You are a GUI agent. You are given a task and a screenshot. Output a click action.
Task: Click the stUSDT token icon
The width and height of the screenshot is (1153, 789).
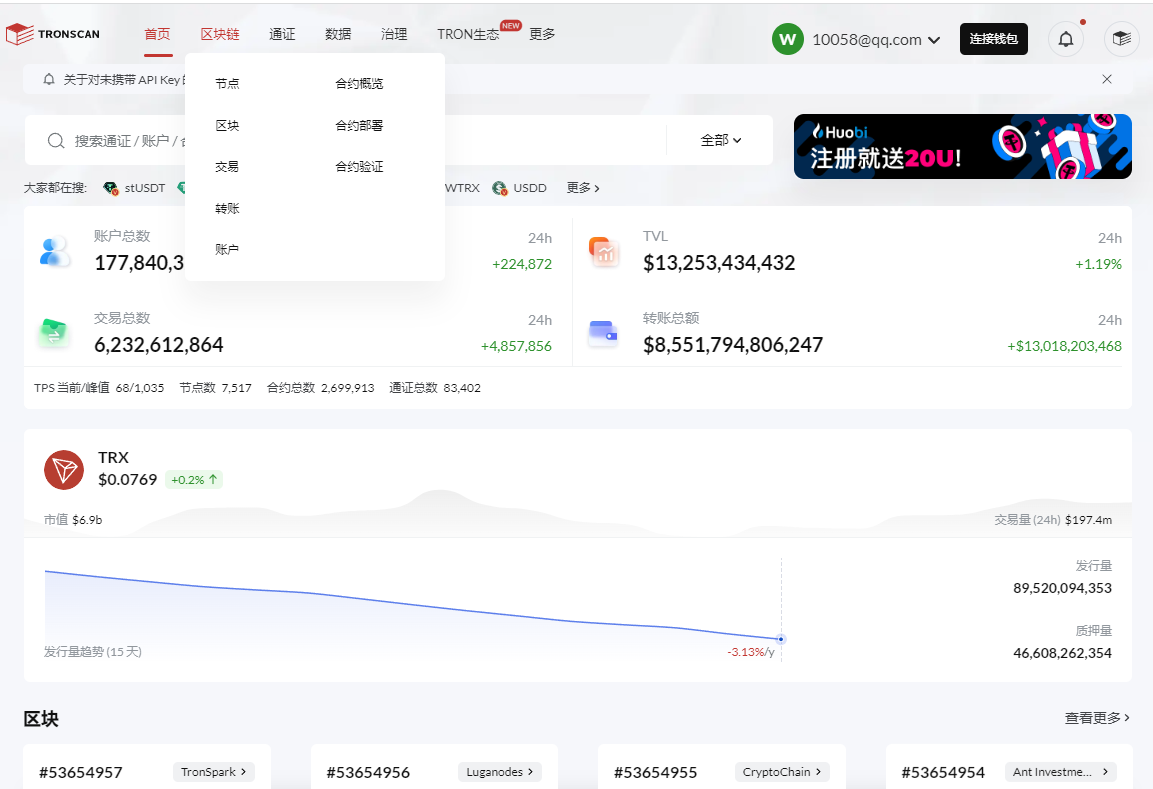click(x=110, y=188)
